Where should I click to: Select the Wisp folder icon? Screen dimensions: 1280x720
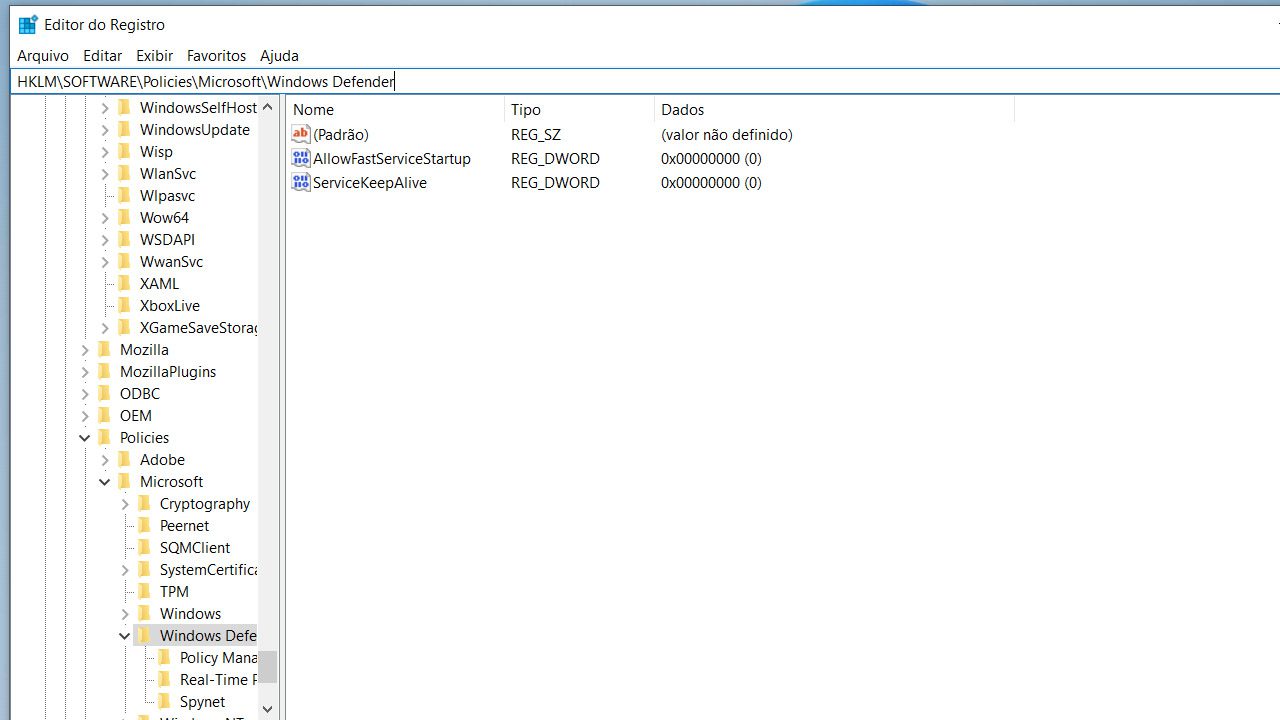coord(124,151)
